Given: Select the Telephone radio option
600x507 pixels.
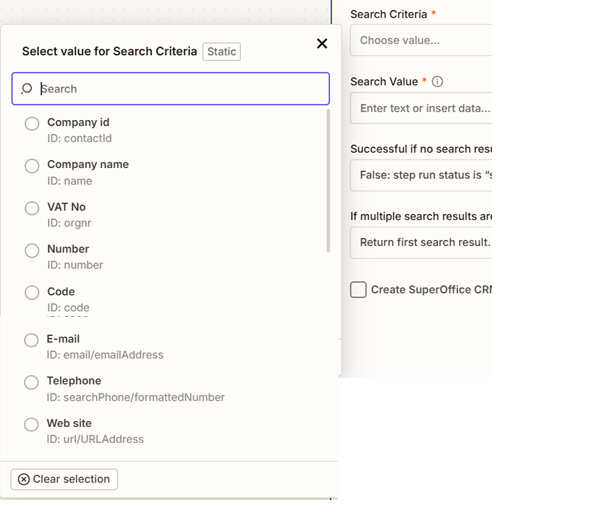Looking at the screenshot, I should point(31,382).
